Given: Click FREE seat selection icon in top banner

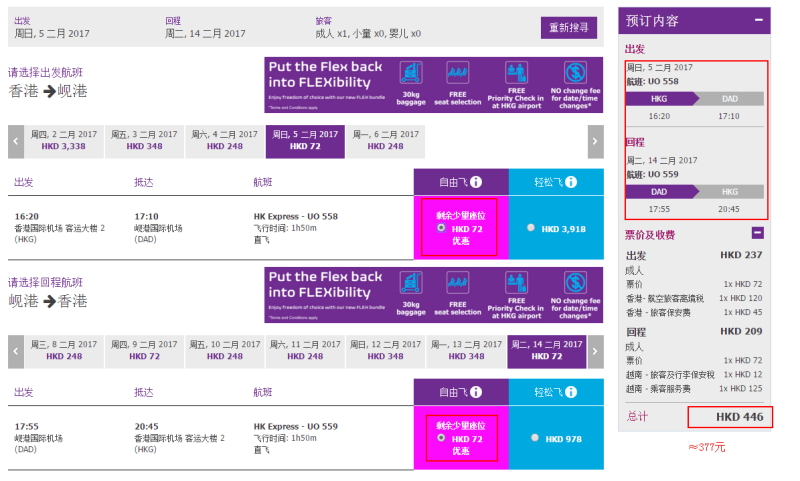Looking at the screenshot, I should (457, 72).
